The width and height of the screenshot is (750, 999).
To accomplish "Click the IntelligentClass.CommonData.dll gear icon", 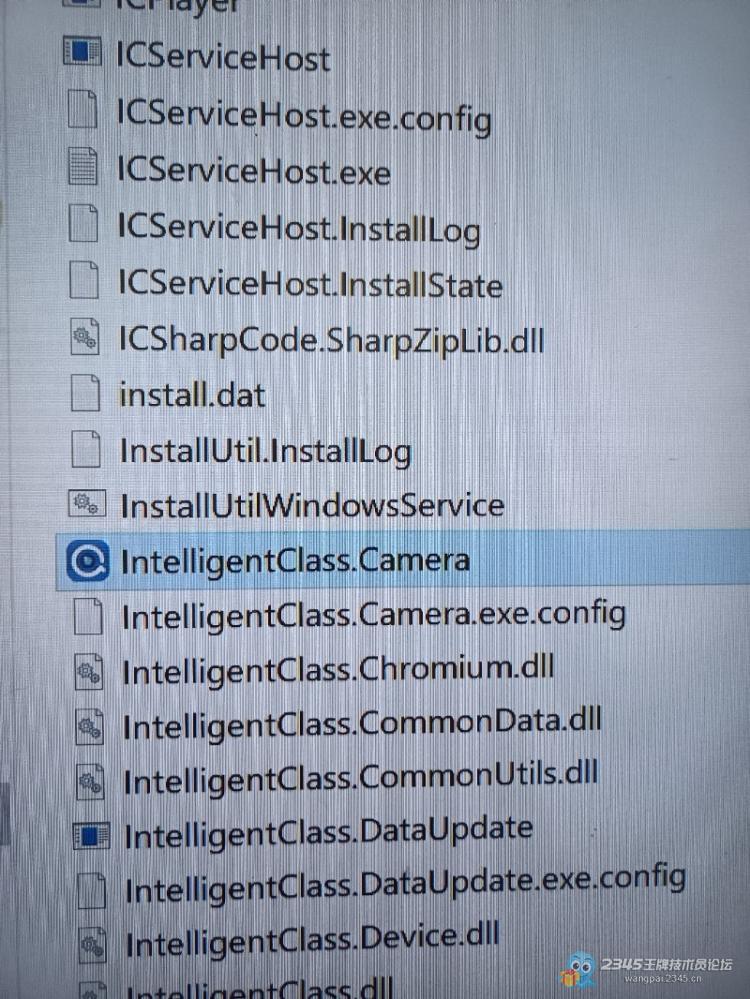I will 90,728.
